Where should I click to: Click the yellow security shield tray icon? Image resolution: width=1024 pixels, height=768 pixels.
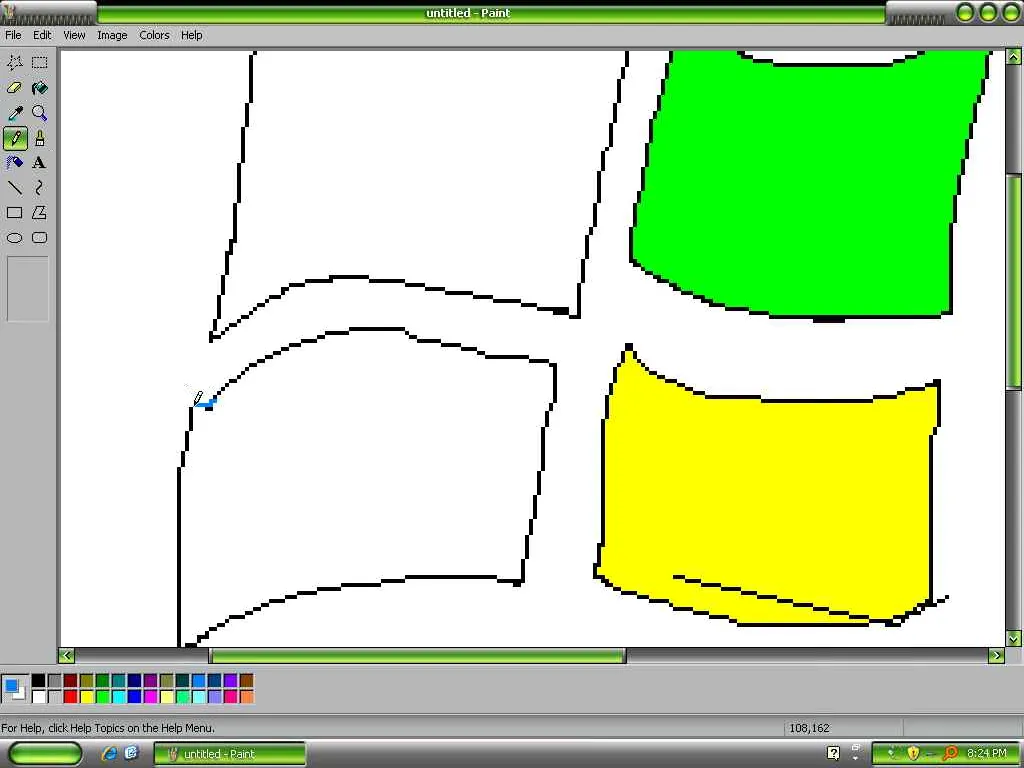tap(914, 754)
